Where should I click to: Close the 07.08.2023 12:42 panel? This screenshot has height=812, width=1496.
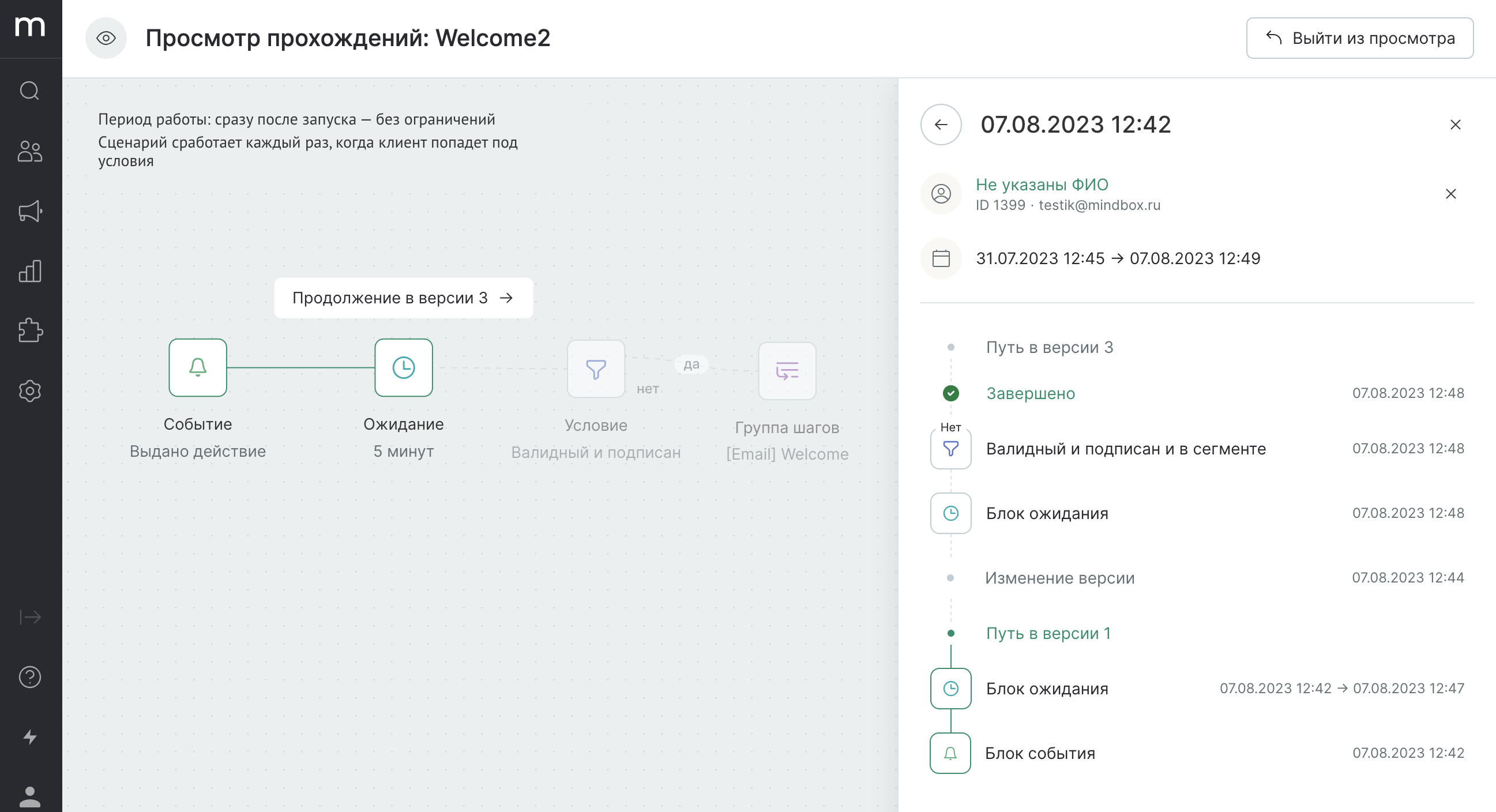[x=1456, y=125]
